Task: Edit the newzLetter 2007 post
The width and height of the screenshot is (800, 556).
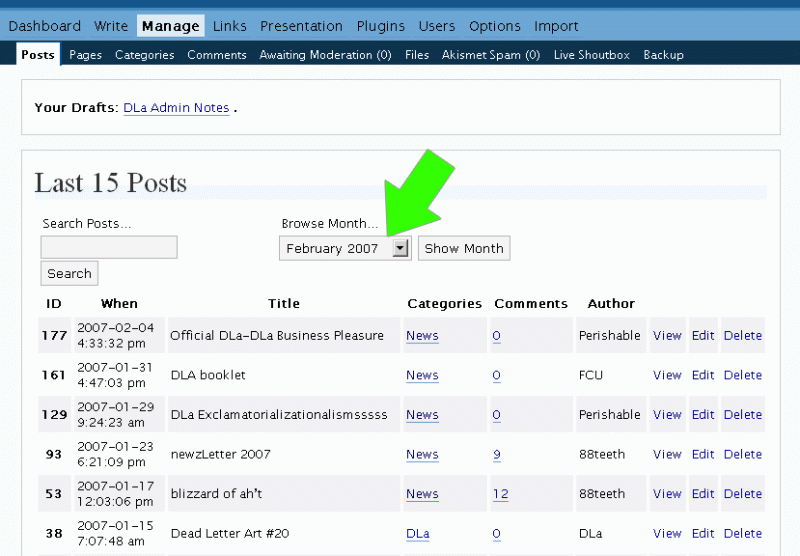Action: point(703,454)
